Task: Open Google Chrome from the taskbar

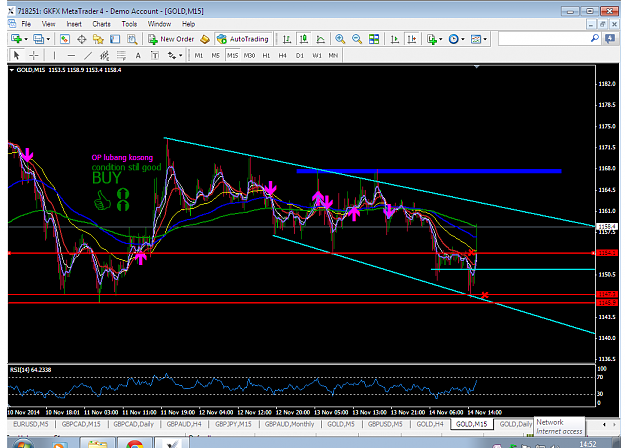Action: (135, 444)
